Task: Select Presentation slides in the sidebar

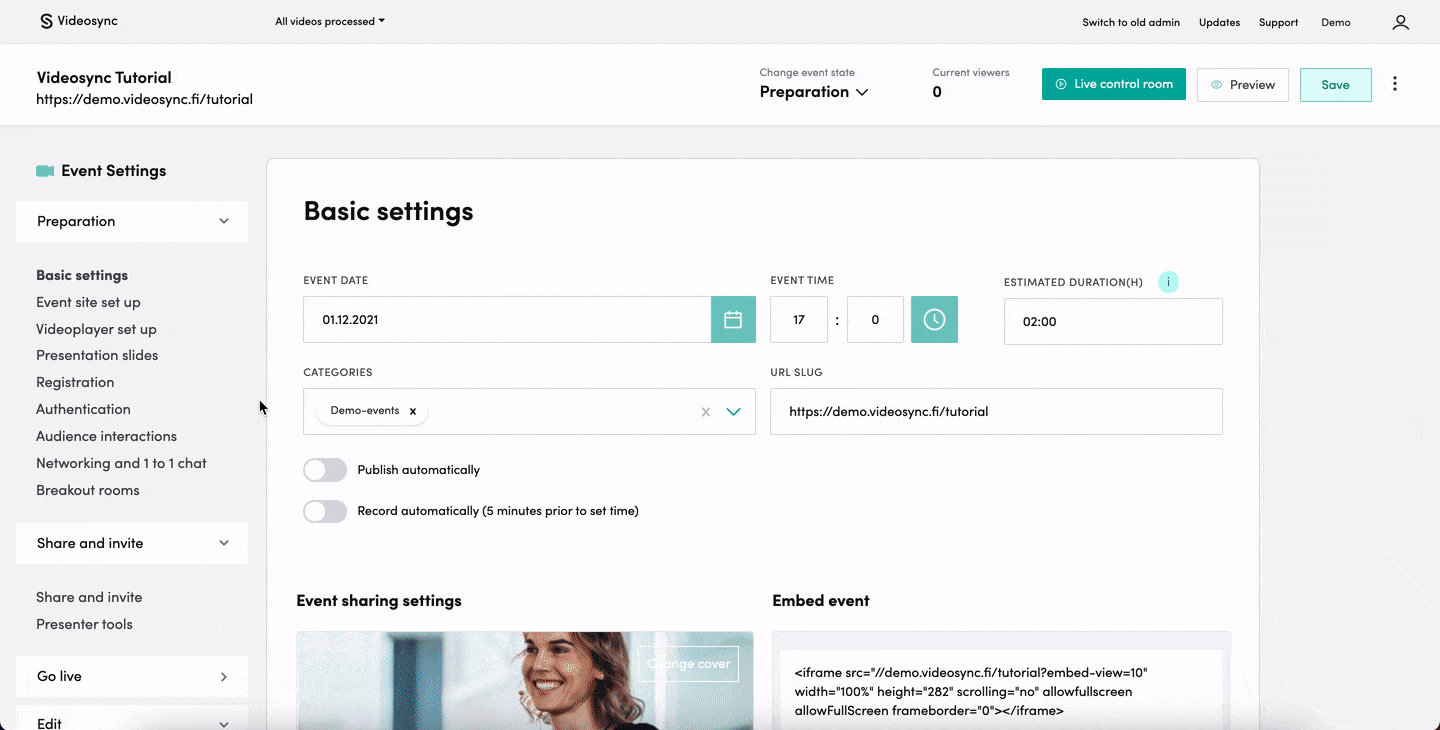Action: click(x=97, y=355)
